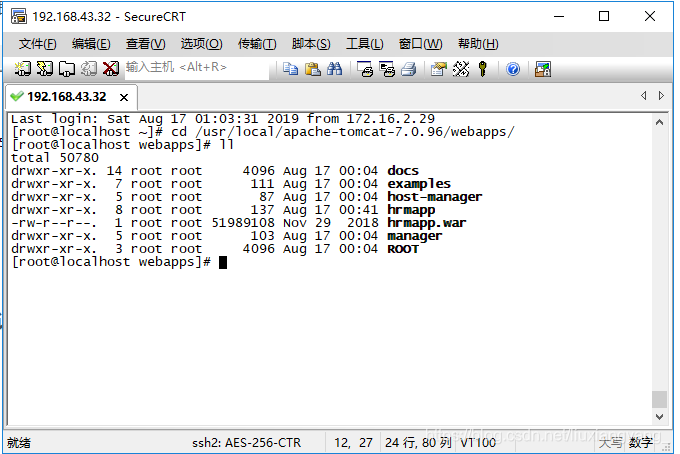Click the printer icon
The image size is (680, 454).
[409, 69]
